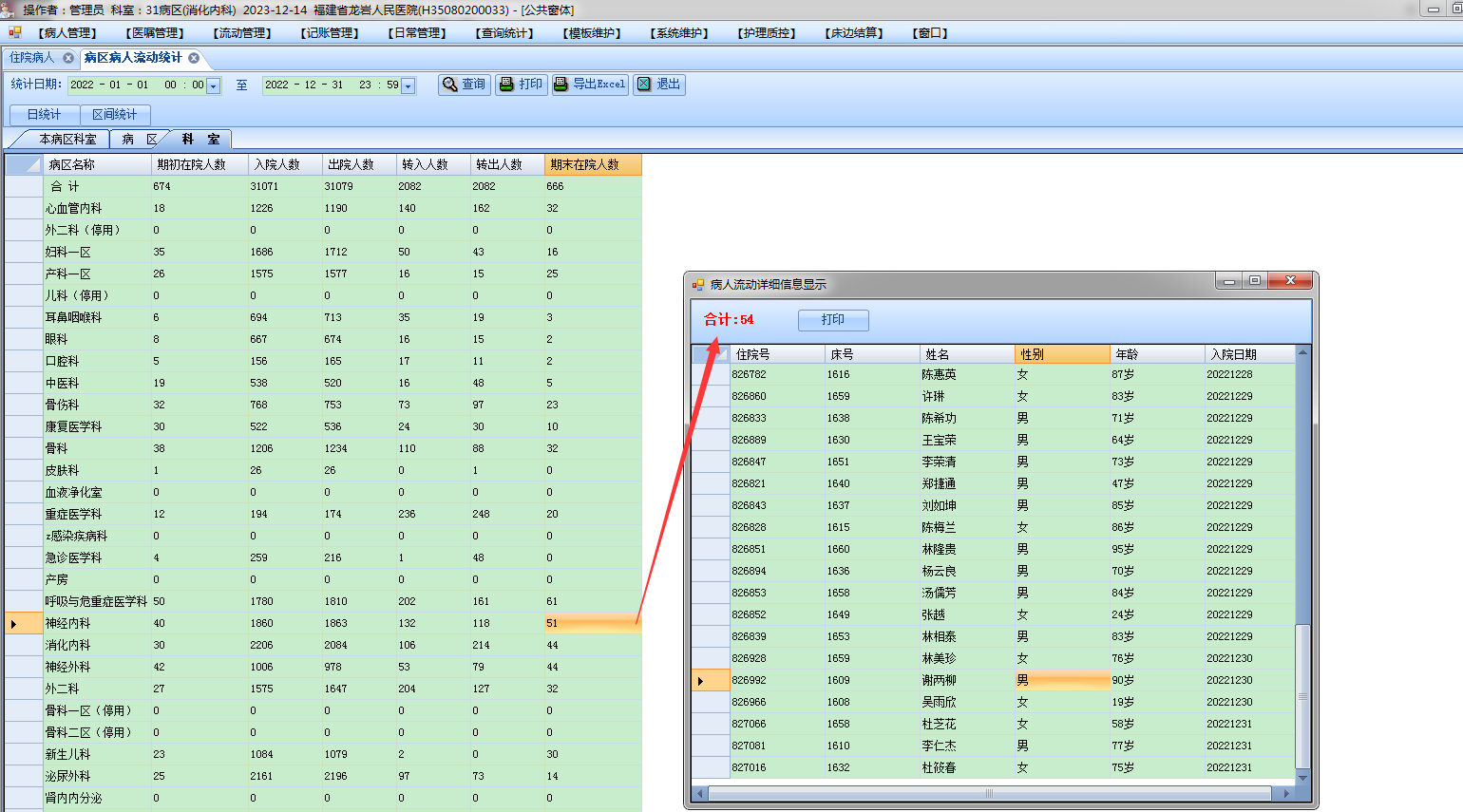Open the end date dropdown arrow

[408, 86]
